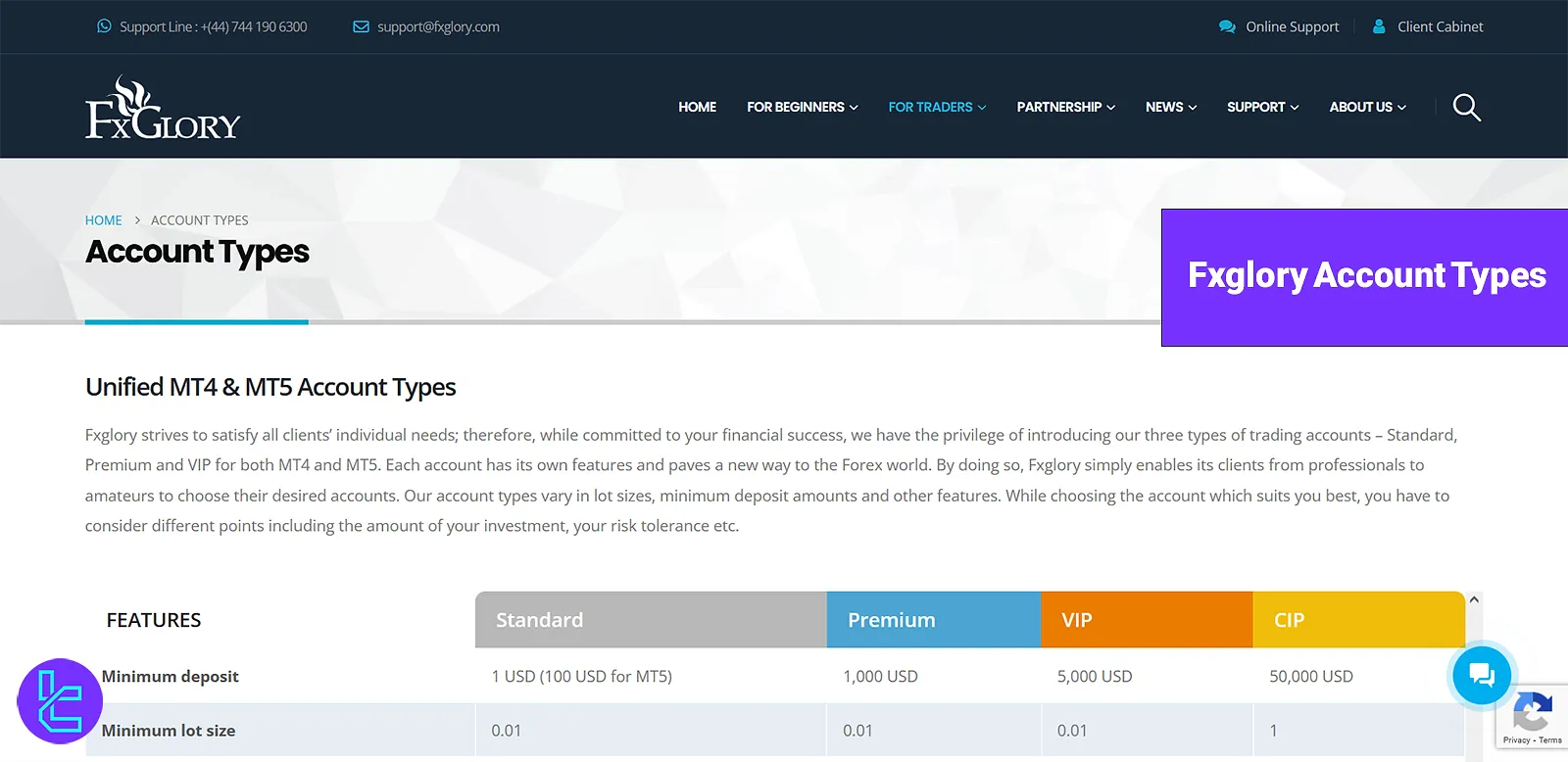Open the FOR TRADERS menu

click(x=930, y=107)
